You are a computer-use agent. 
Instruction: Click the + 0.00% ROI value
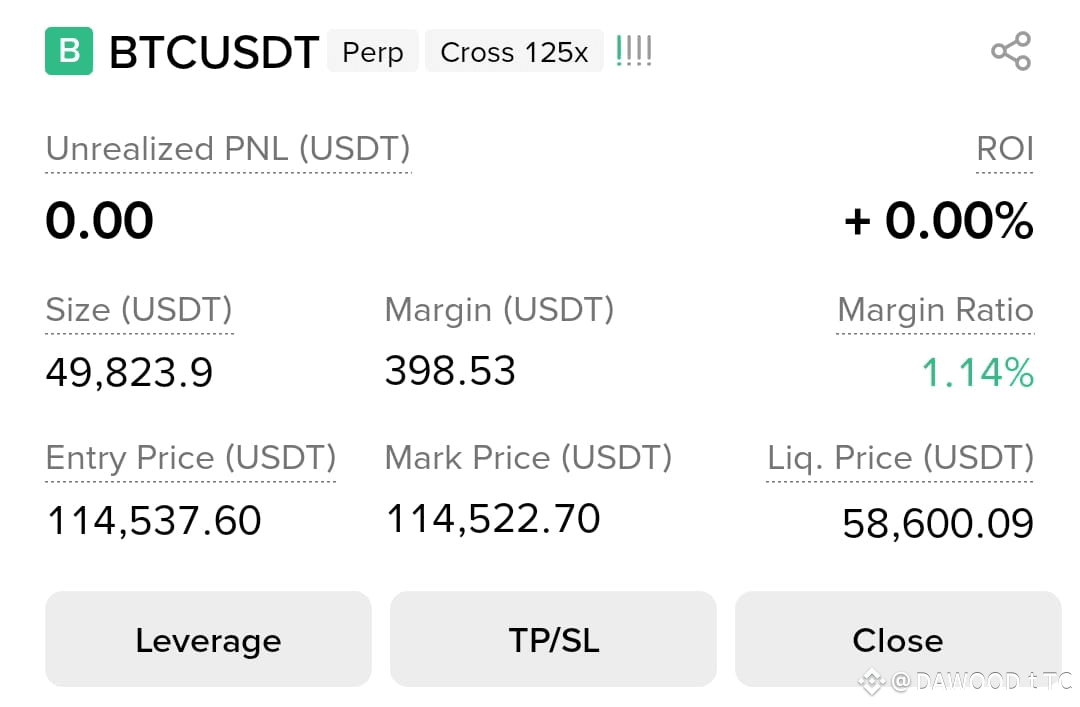click(939, 221)
